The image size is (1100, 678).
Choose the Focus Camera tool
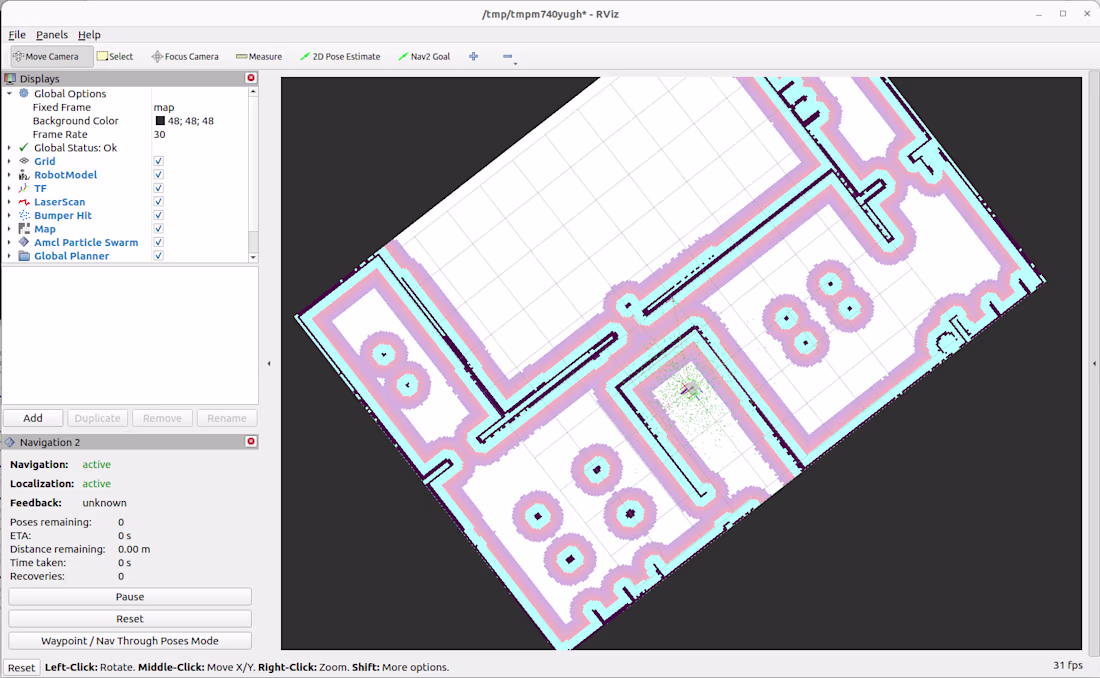(185, 57)
